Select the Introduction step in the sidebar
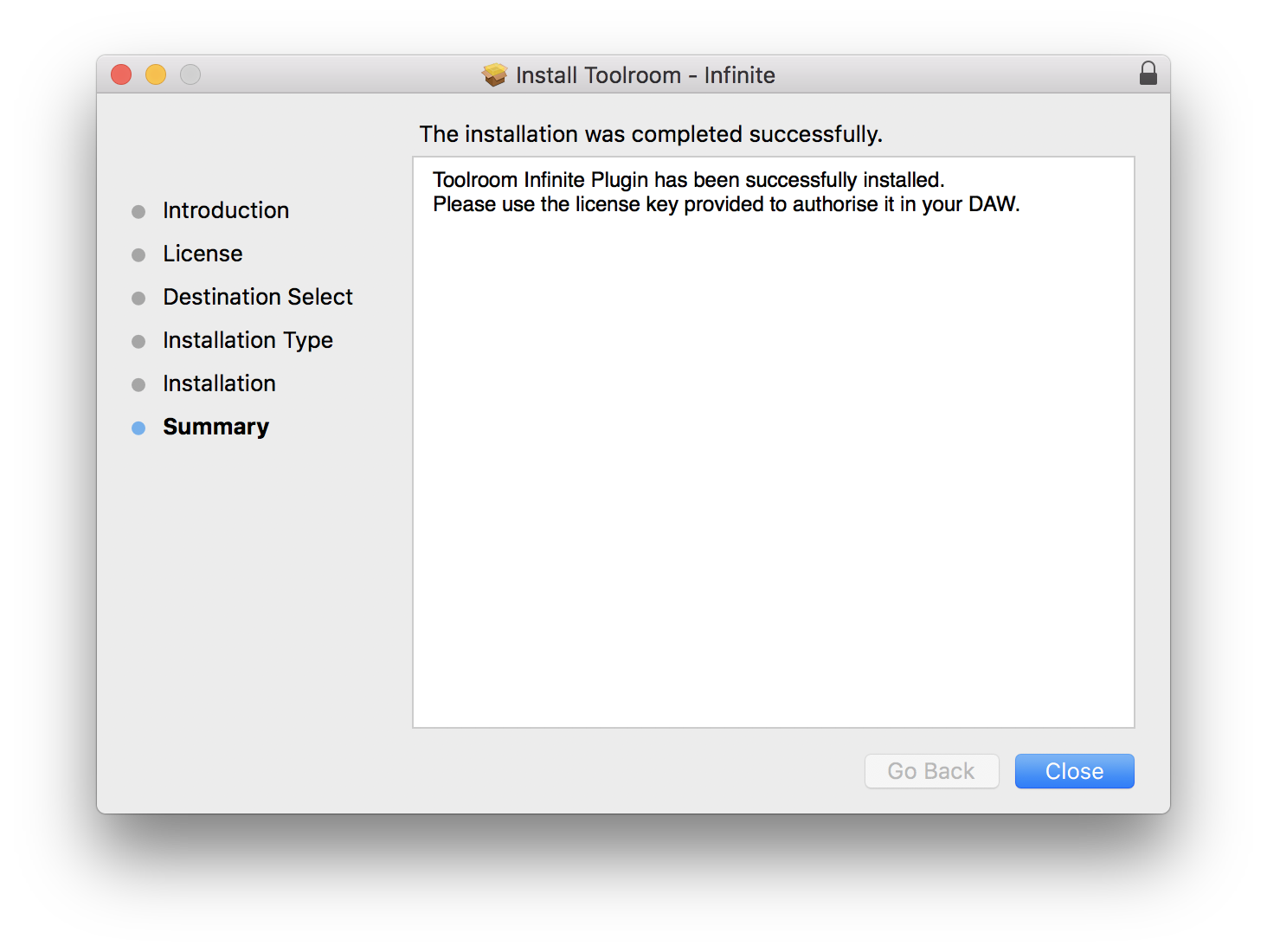Screen dimensions: 1267x952 pyautogui.click(x=226, y=210)
